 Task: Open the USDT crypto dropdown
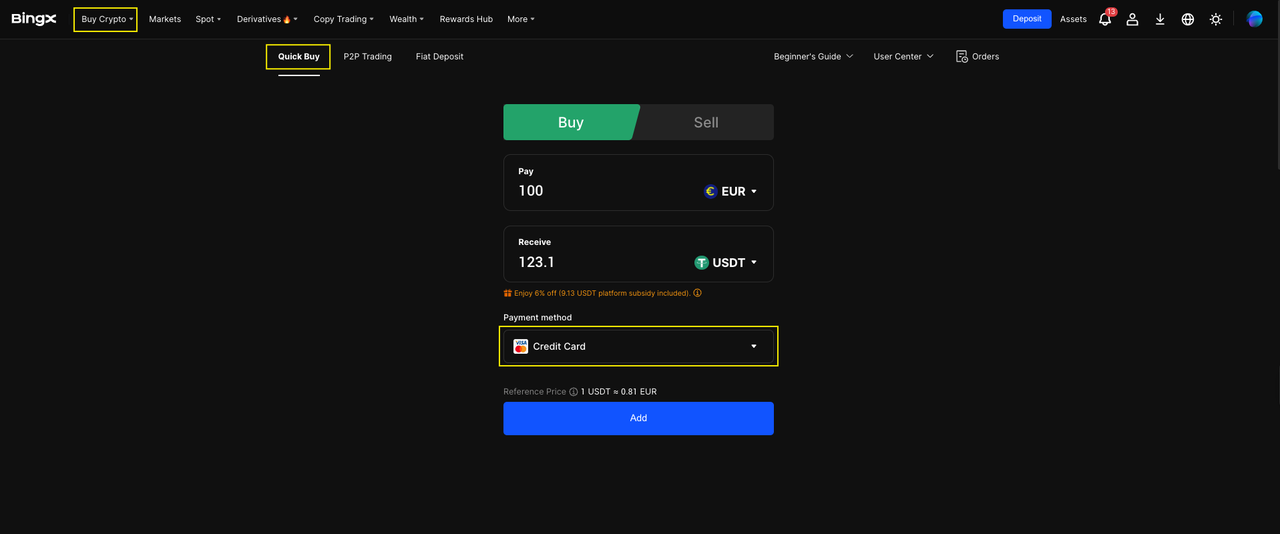(x=726, y=262)
